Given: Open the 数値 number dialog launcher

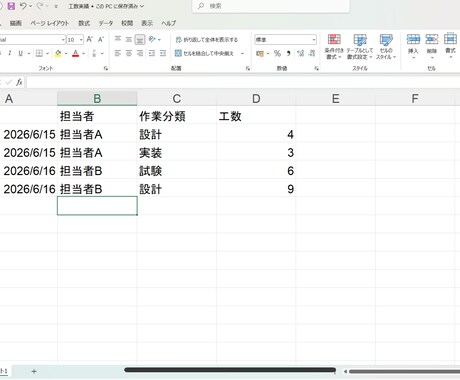Looking at the screenshot, I should pyautogui.click(x=316, y=68).
